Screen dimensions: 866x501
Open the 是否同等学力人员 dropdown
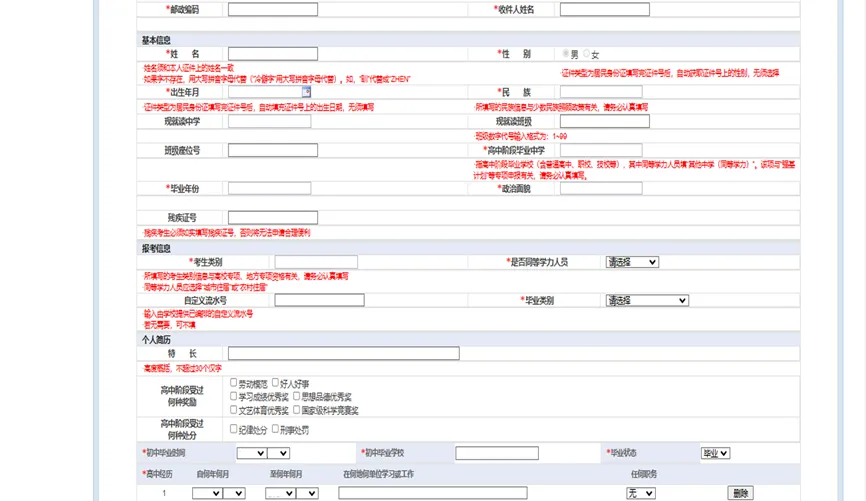coord(632,262)
